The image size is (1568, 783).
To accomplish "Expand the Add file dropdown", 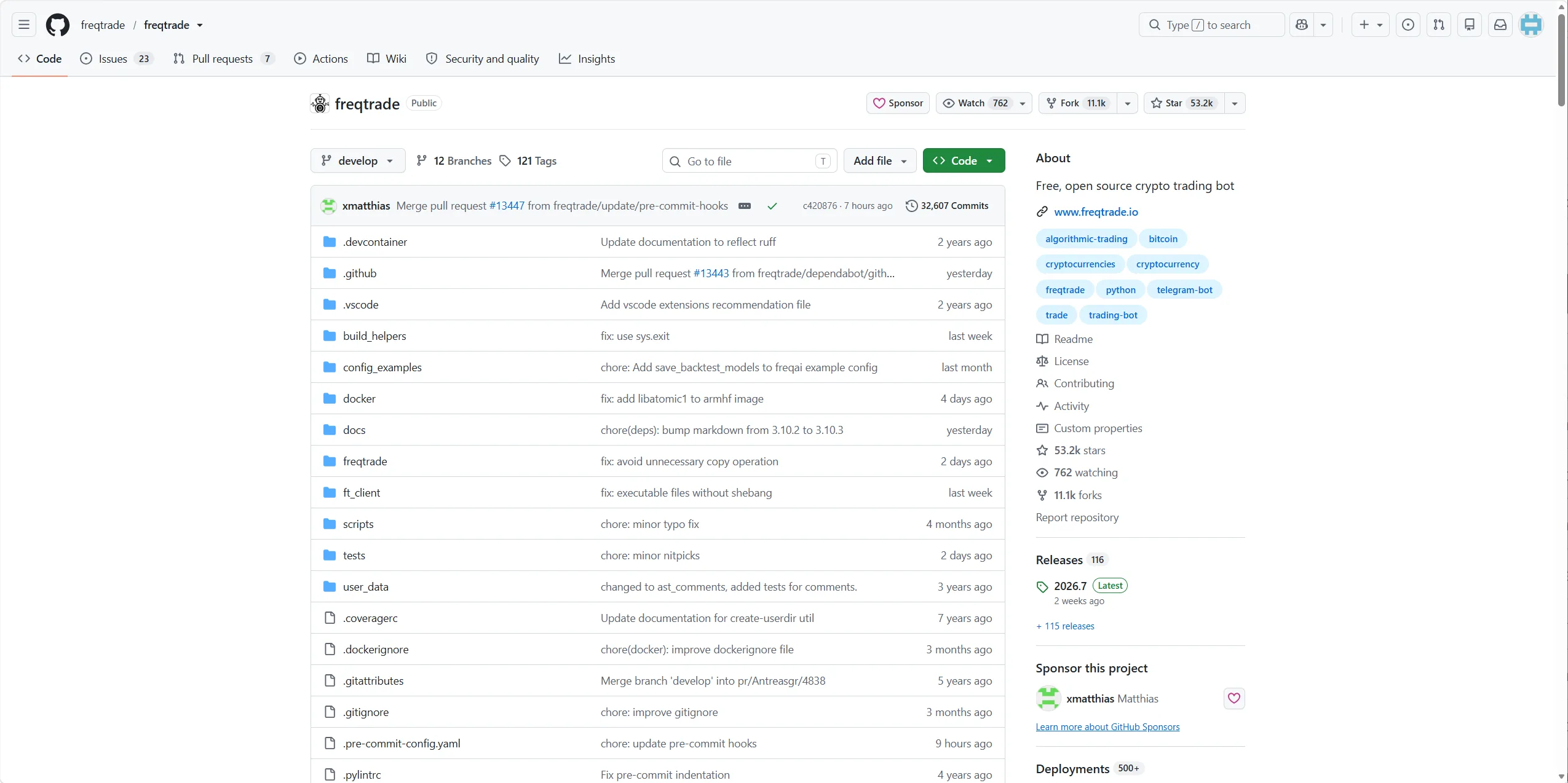I will (880, 160).
